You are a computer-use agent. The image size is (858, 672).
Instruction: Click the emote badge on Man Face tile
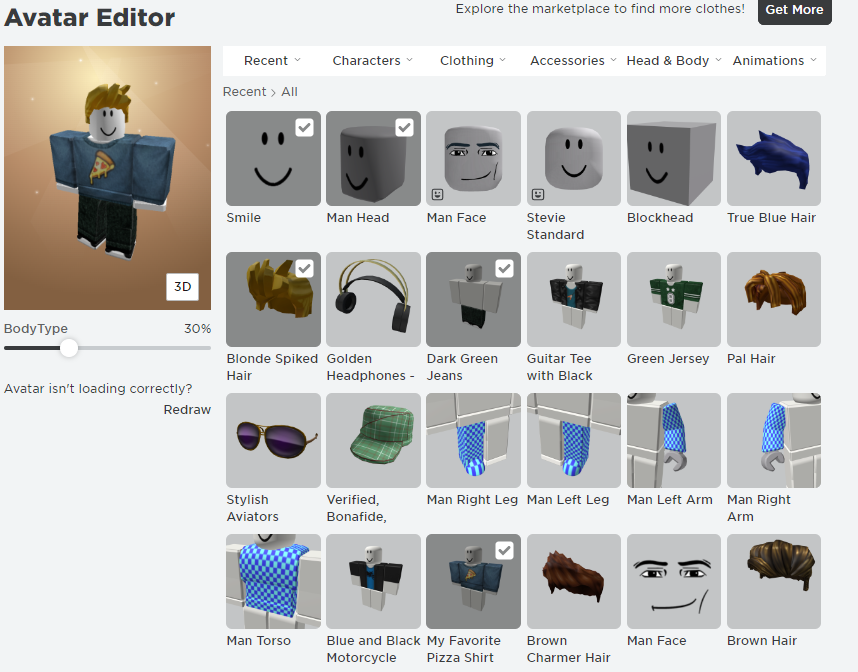[x=437, y=194]
